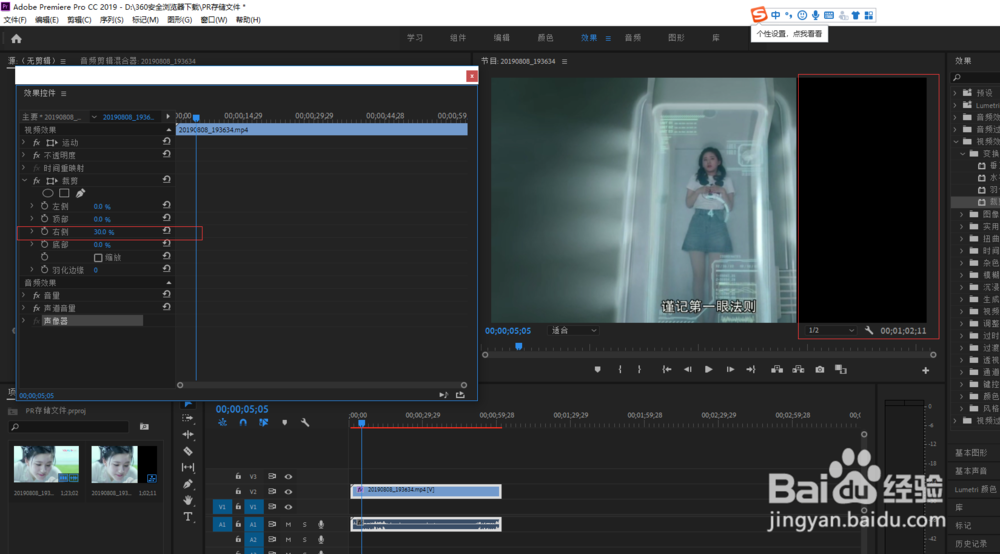Step forward one frame

click(730, 370)
